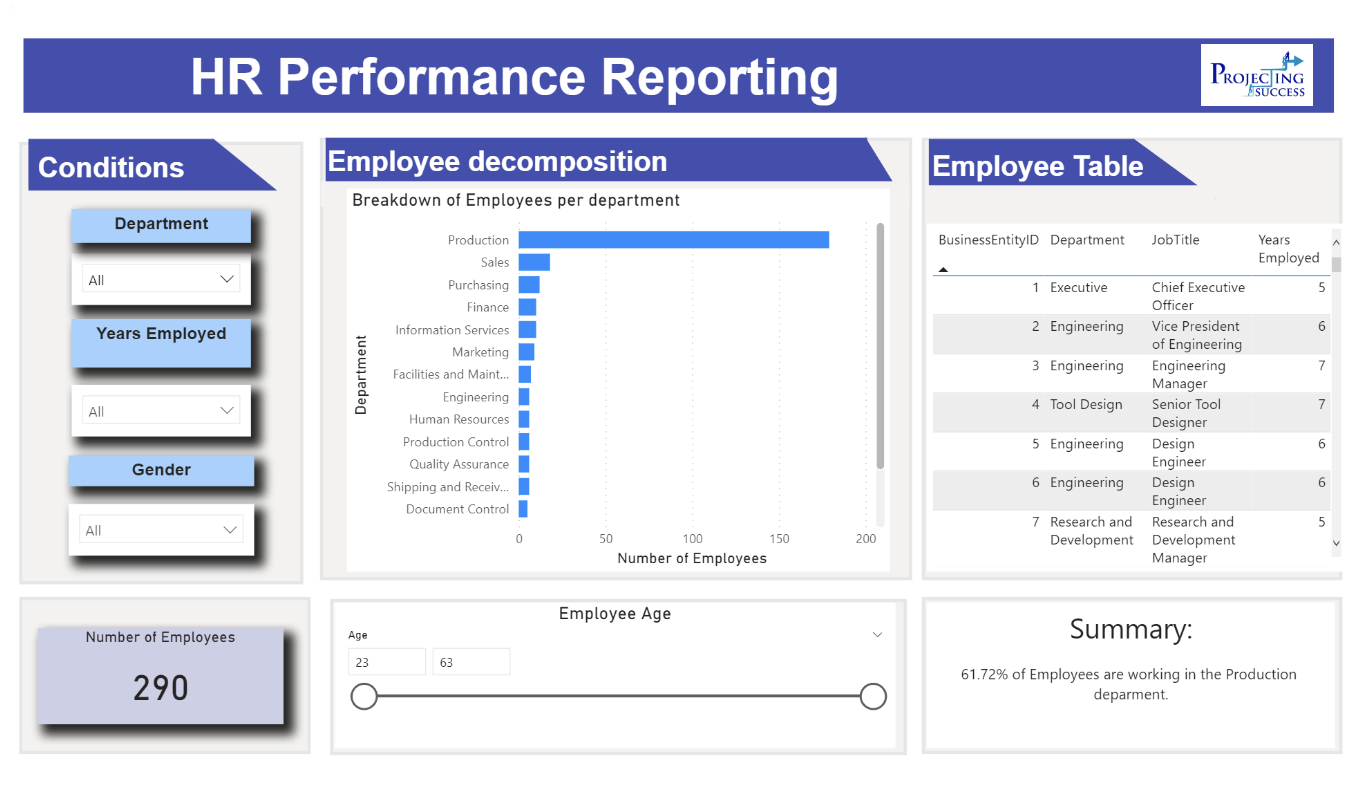The width and height of the screenshot is (1360, 787).
Task: Click the 'HR Performance Reporting' title
Action: [514, 77]
